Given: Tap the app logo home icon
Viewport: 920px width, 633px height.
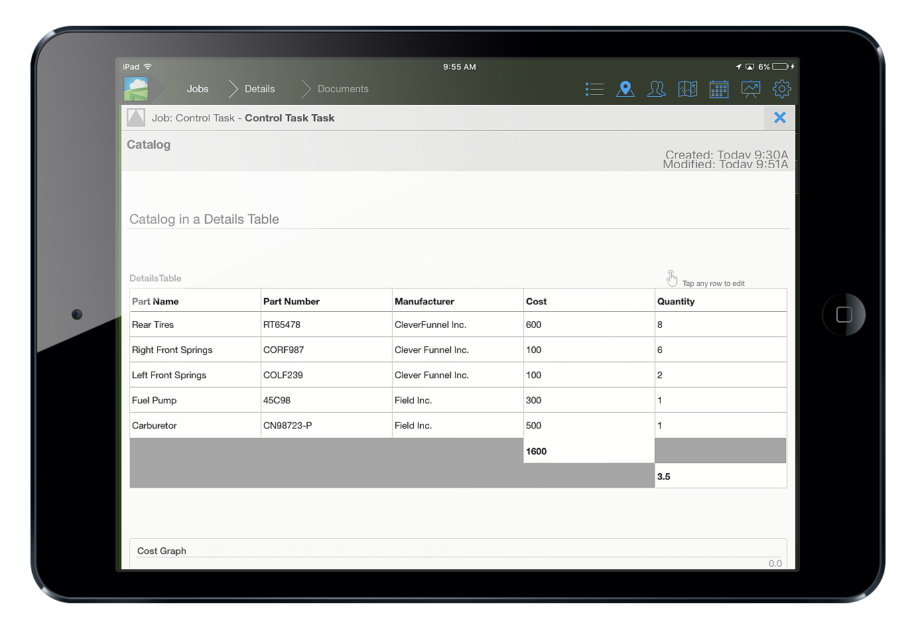Looking at the screenshot, I should (x=136, y=89).
